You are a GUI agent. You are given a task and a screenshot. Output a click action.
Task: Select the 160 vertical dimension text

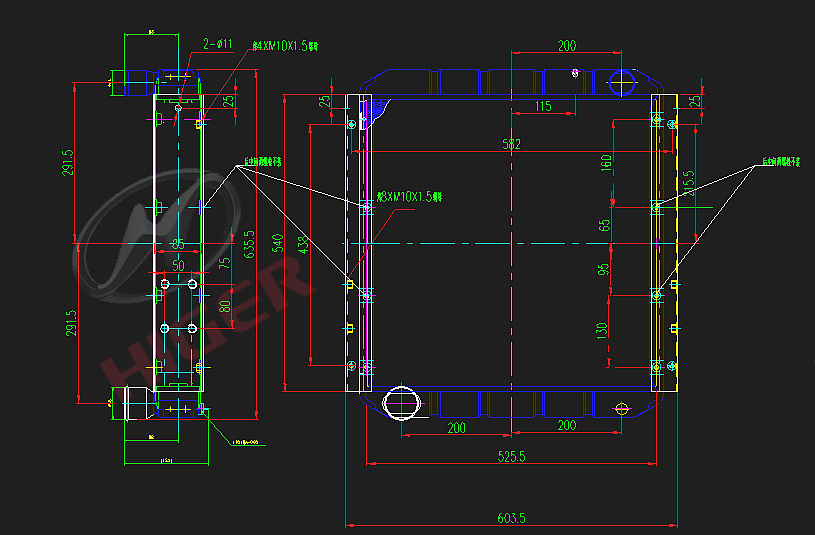(x=605, y=162)
